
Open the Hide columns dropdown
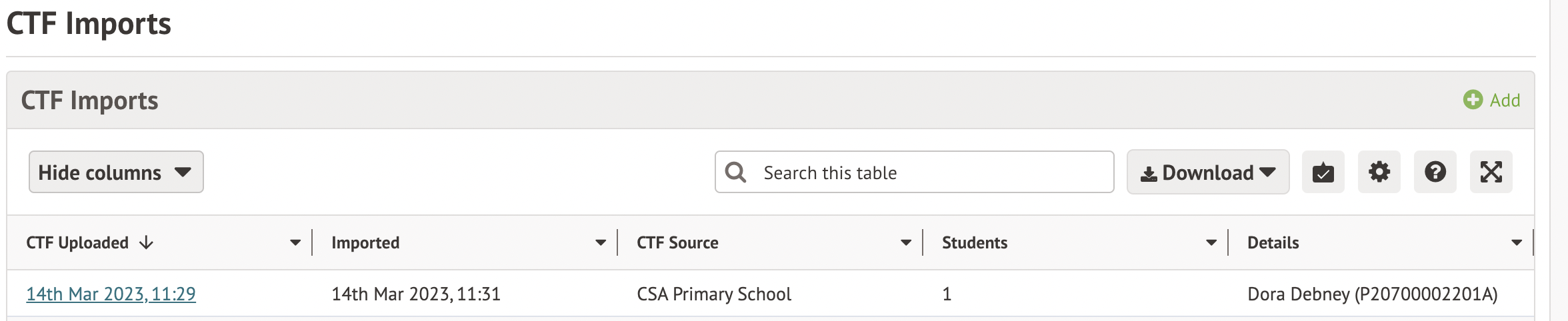[116, 172]
